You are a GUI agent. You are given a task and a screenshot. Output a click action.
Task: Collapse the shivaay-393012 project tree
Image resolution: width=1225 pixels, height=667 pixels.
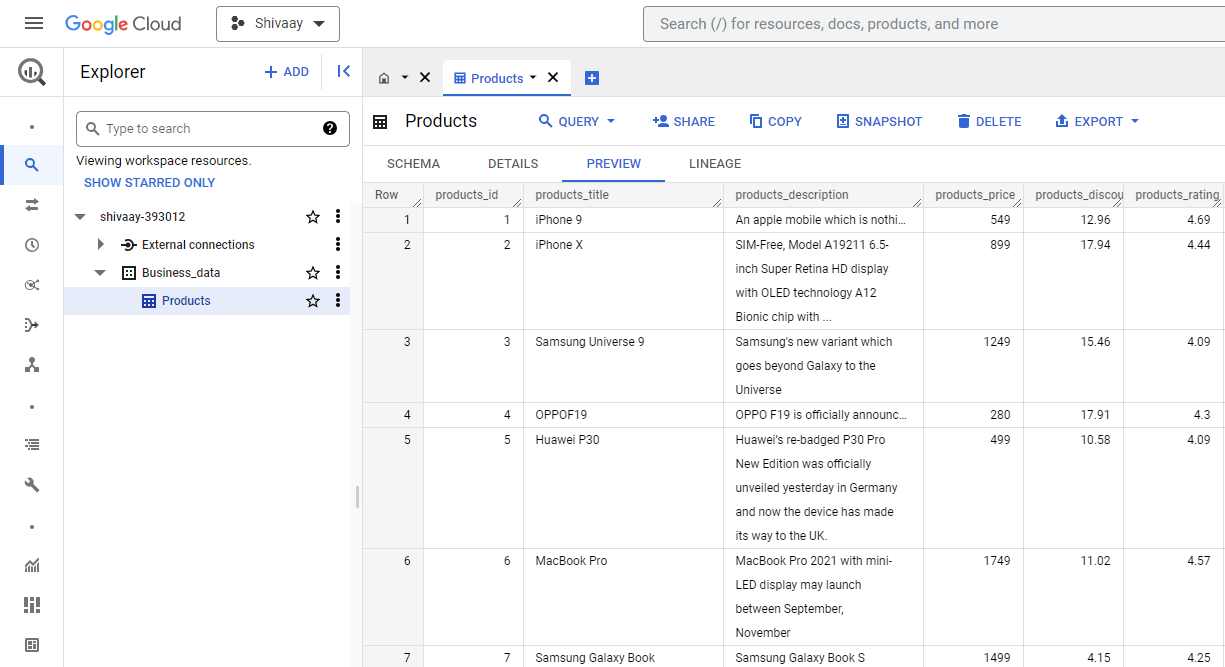pos(81,216)
